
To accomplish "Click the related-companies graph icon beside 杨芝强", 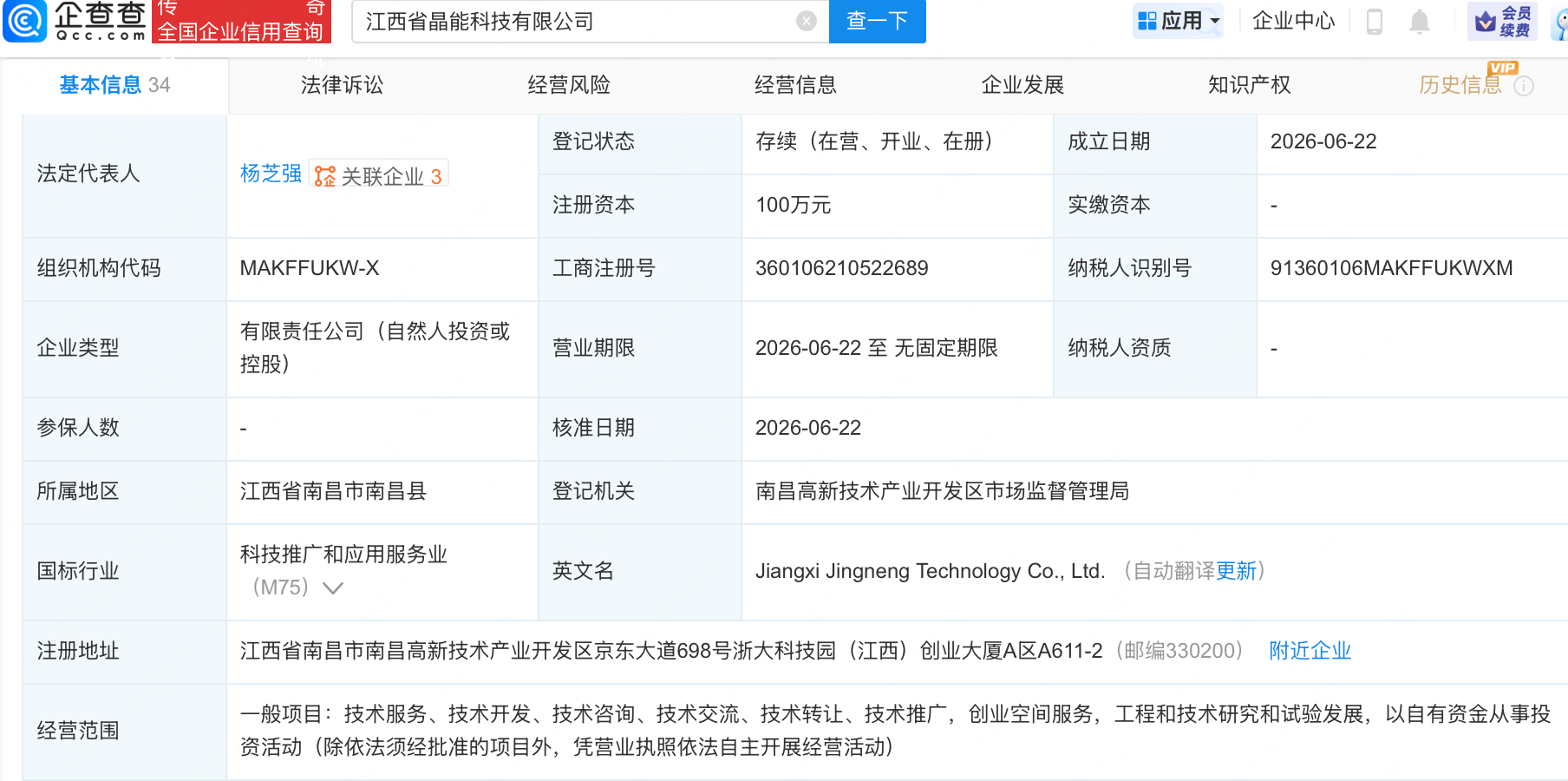I will click(324, 176).
